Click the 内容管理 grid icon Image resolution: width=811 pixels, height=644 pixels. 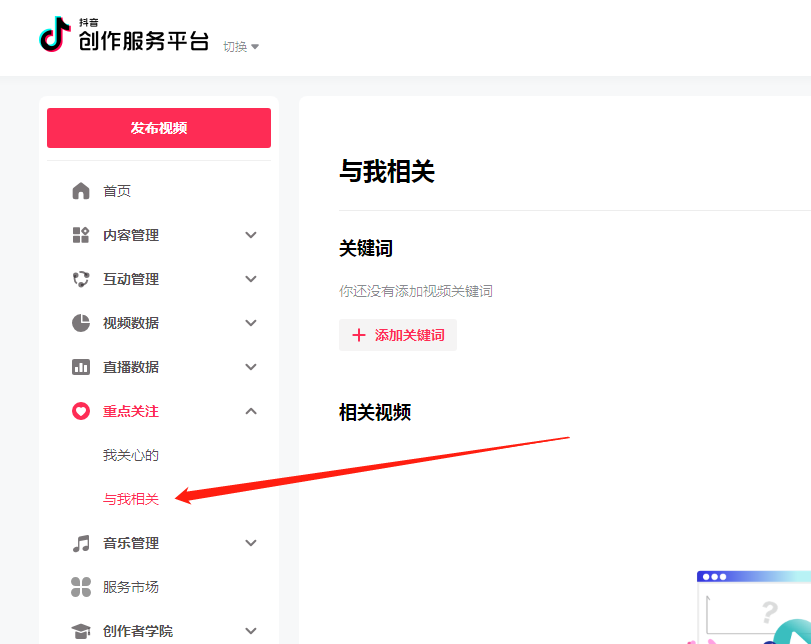81,235
